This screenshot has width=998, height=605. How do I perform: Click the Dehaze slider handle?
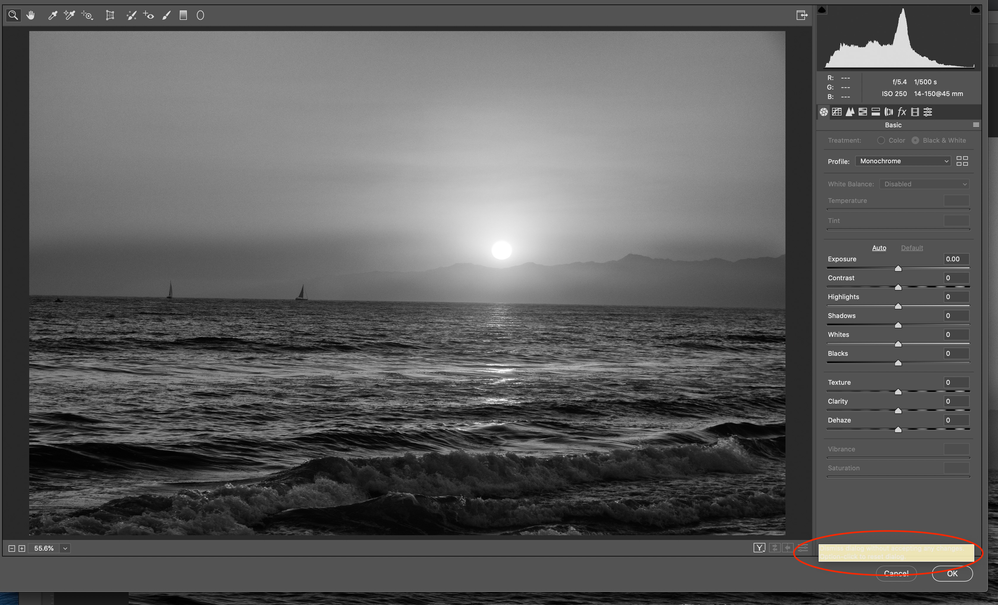point(898,429)
